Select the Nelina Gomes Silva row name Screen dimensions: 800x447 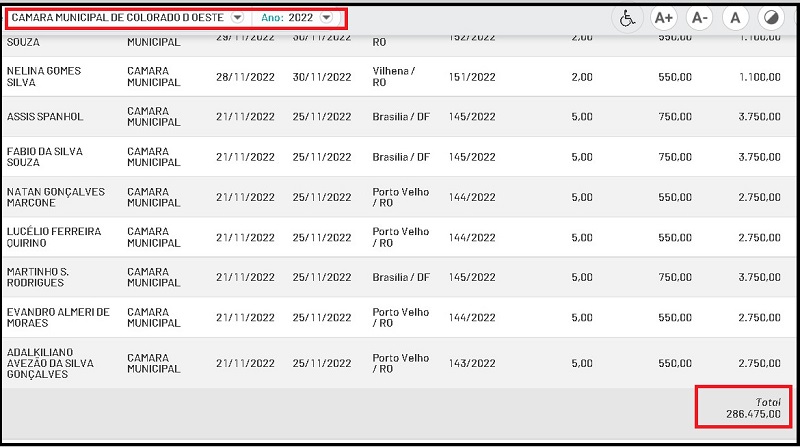pyautogui.click(x=44, y=77)
